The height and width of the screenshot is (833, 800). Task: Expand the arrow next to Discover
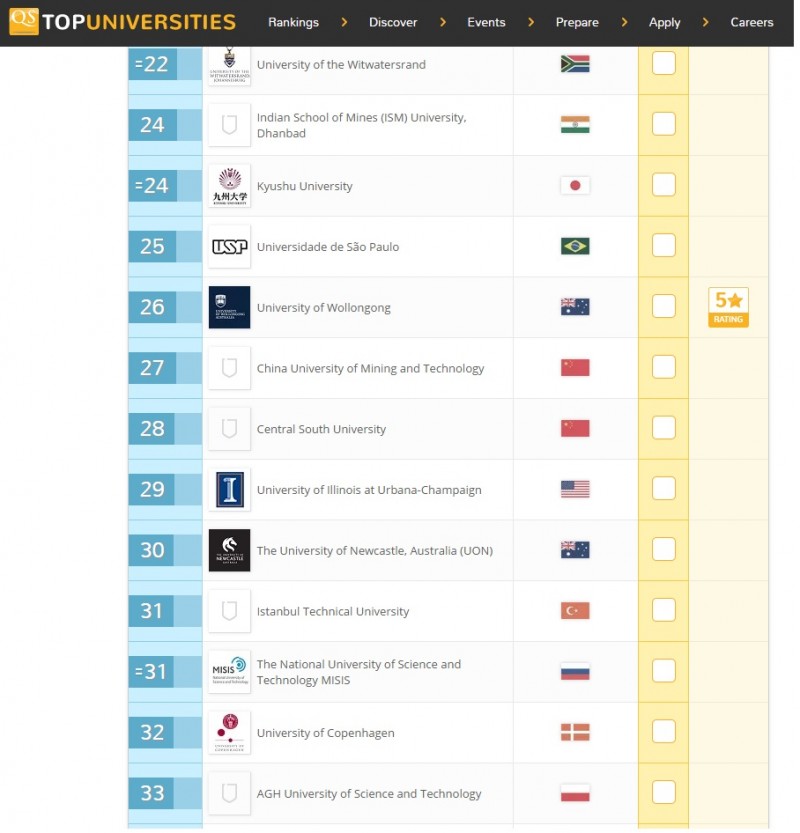coord(443,22)
